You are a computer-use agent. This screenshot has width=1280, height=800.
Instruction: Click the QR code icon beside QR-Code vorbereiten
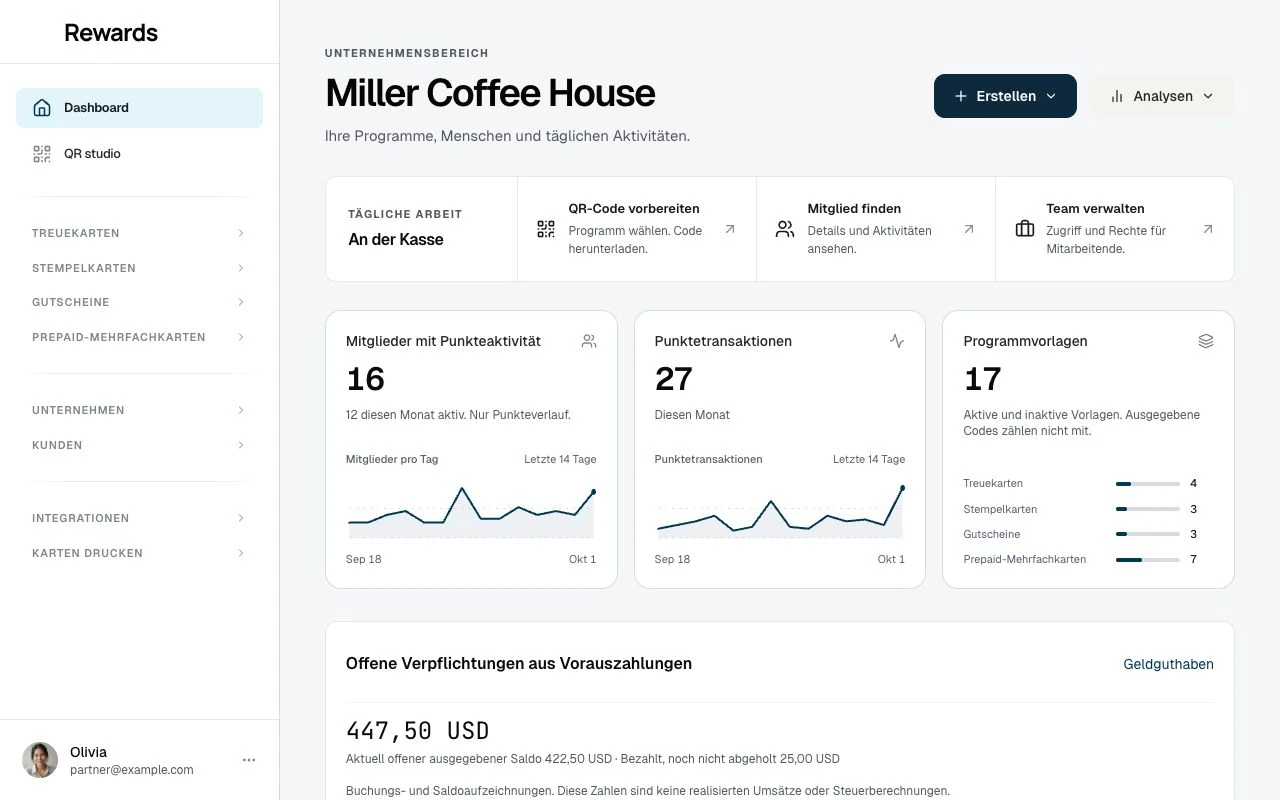pyautogui.click(x=546, y=229)
